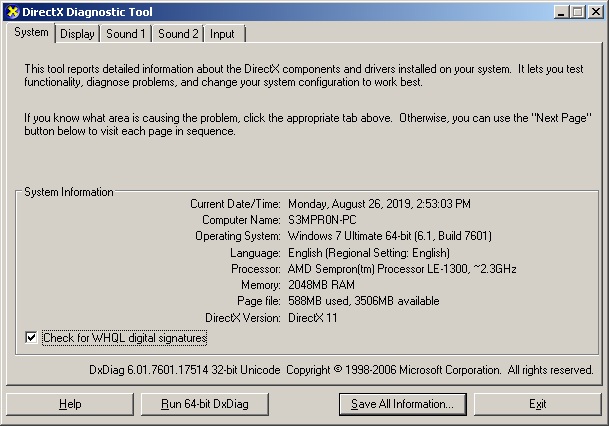This screenshot has width=609, height=426.
Task: Click the Microsoft Corporation copyright text
Action: 440,370
